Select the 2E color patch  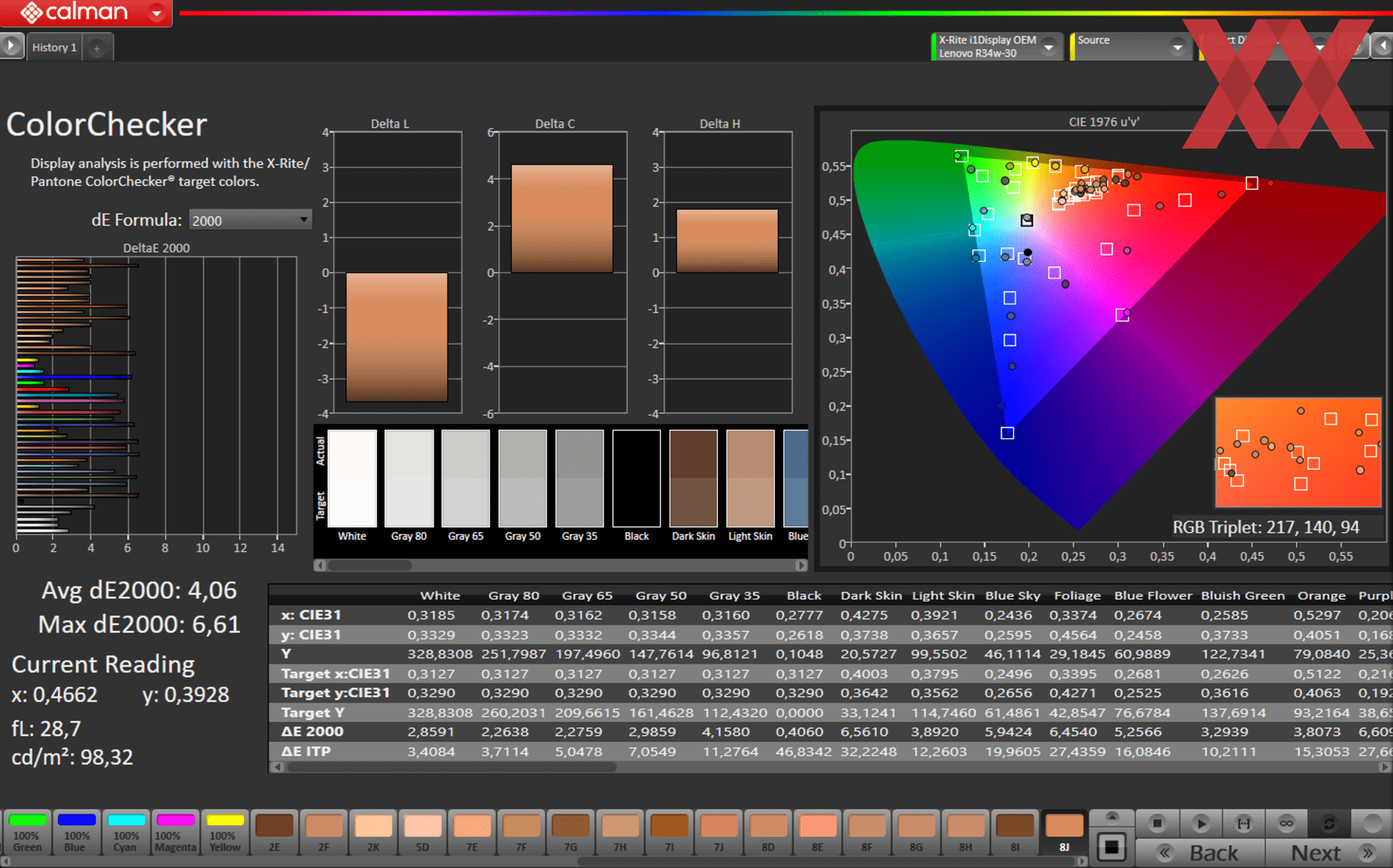pos(274,832)
